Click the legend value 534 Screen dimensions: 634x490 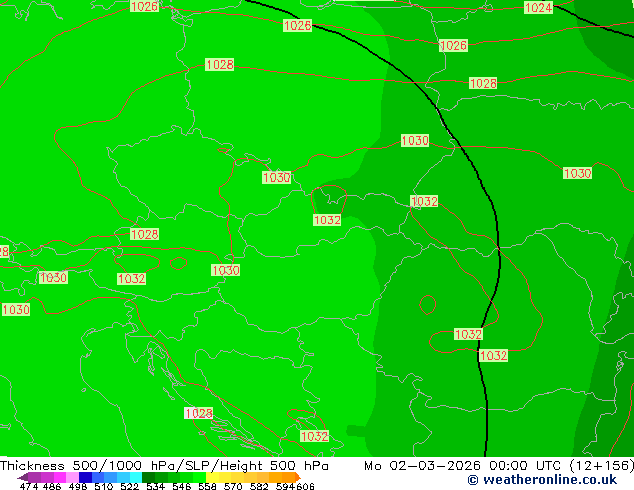(155, 487)
